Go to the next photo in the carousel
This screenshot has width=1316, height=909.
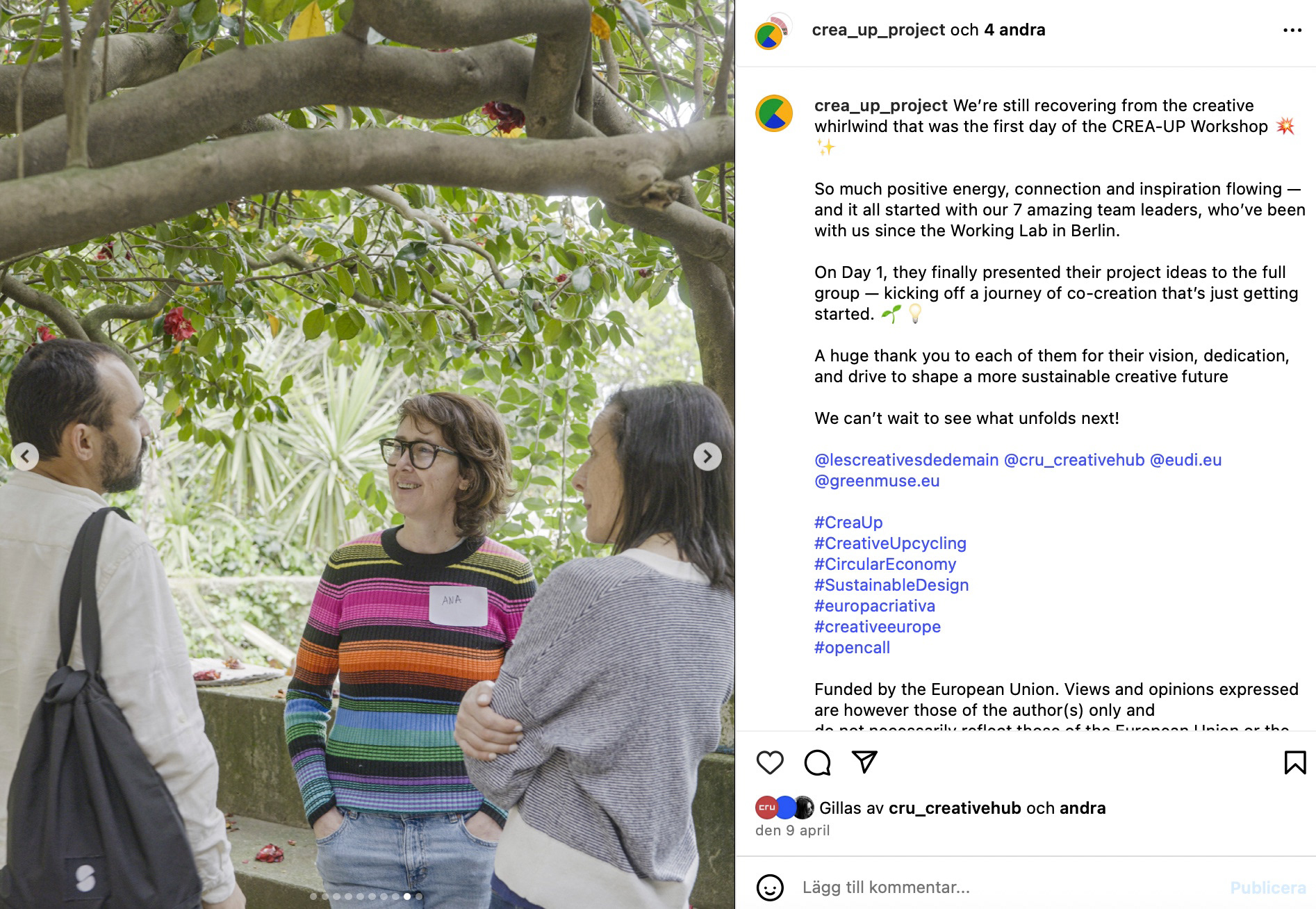point(707,457)
